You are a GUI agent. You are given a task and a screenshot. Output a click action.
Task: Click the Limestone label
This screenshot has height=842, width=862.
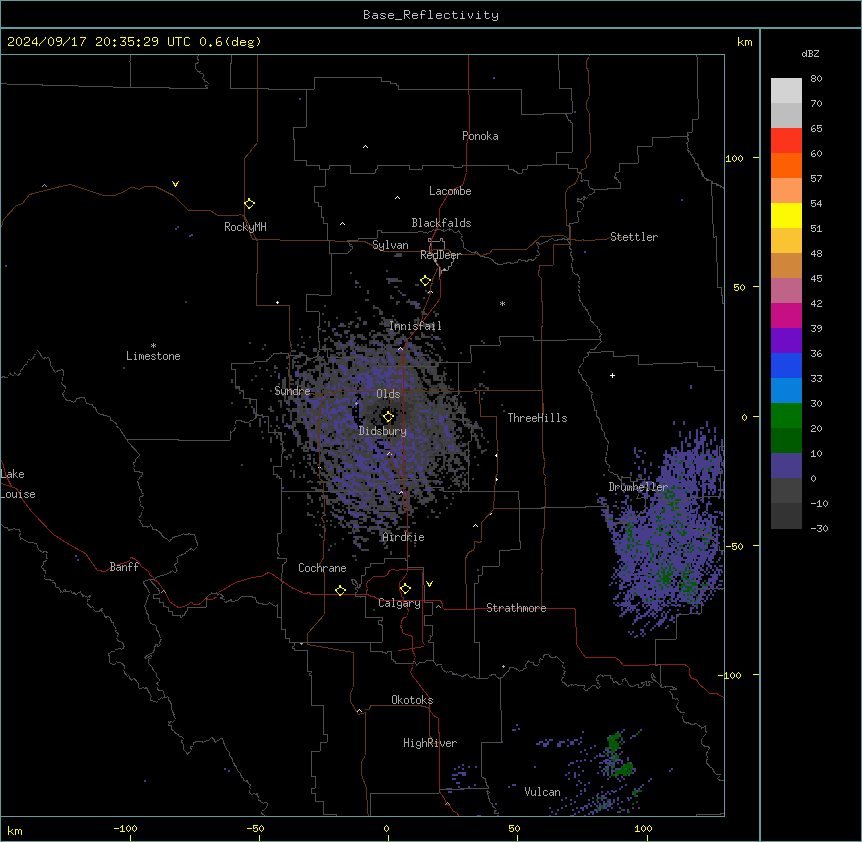coord(153,356)
